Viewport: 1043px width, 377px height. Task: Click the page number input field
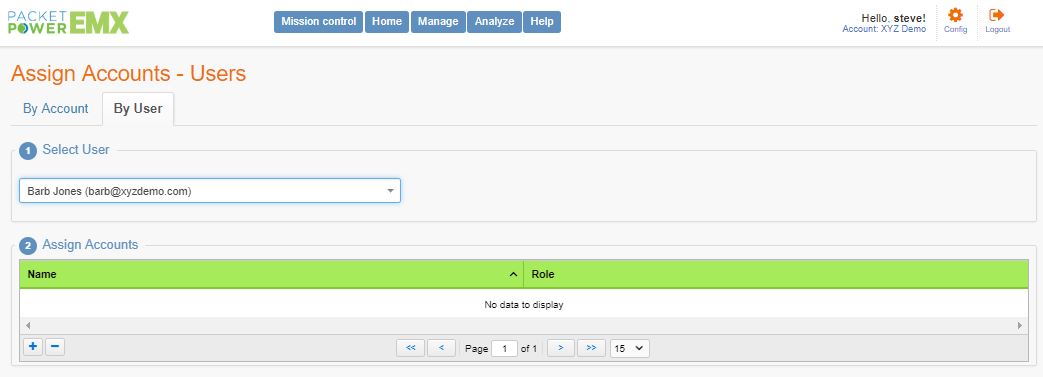(x=504, y=348)
